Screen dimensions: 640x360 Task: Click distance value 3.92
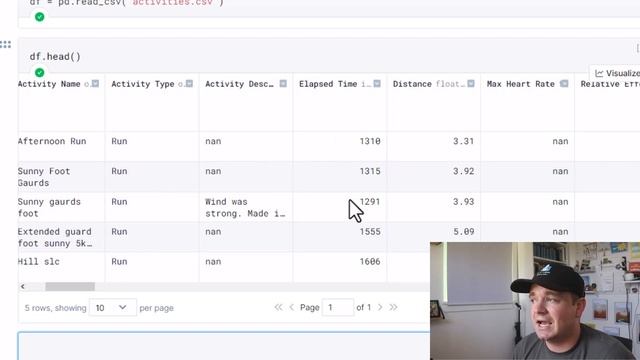pos(464,171)
